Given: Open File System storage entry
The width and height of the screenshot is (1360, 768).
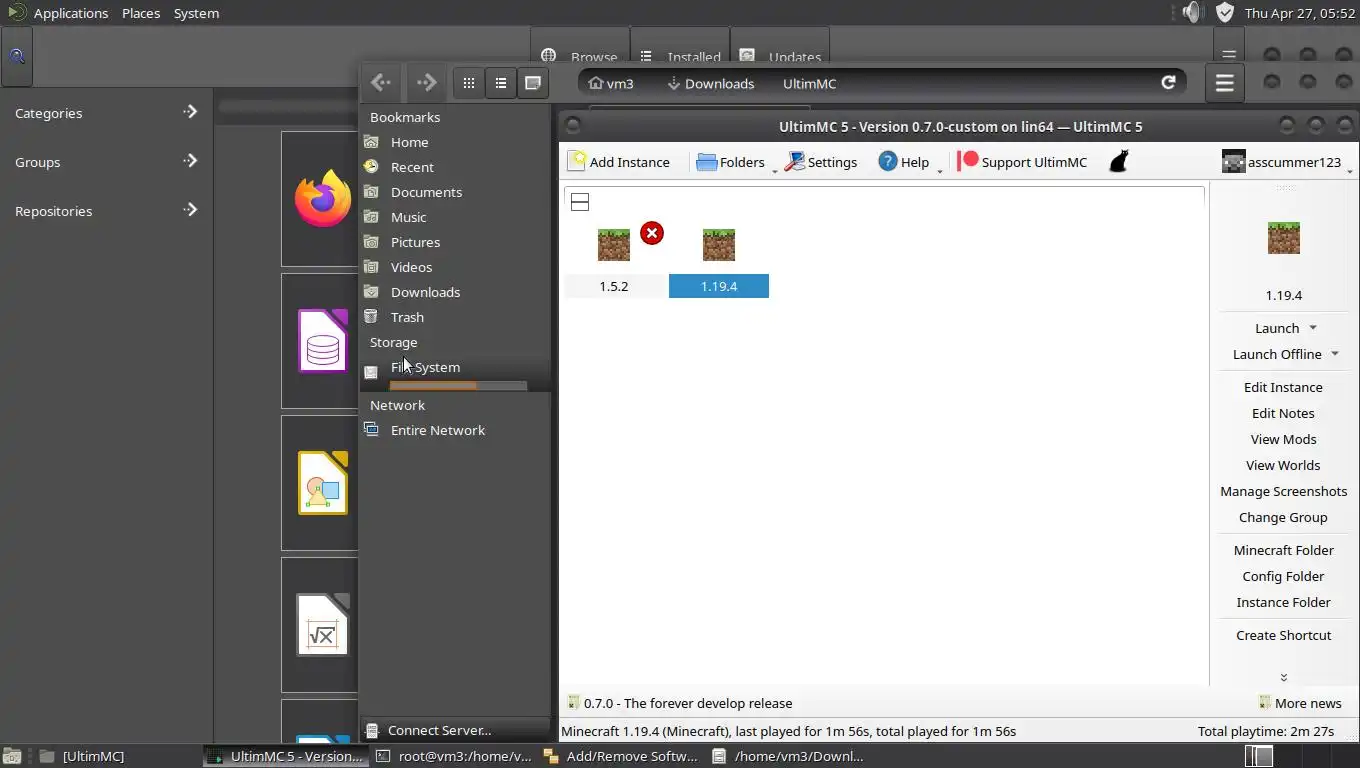Looking at the screenshot, I should coord(454,372).
